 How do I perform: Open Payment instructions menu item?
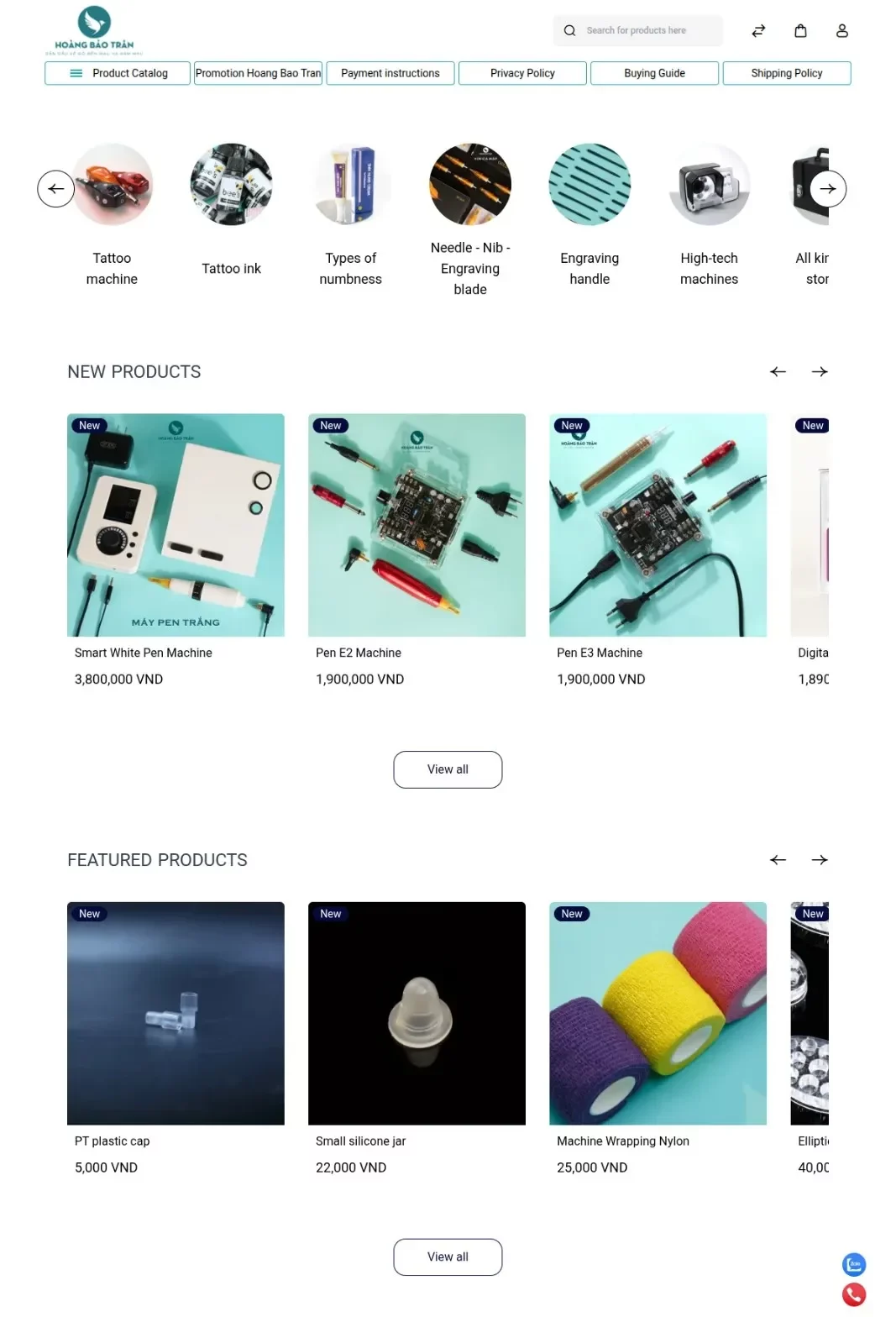[390, 73]
